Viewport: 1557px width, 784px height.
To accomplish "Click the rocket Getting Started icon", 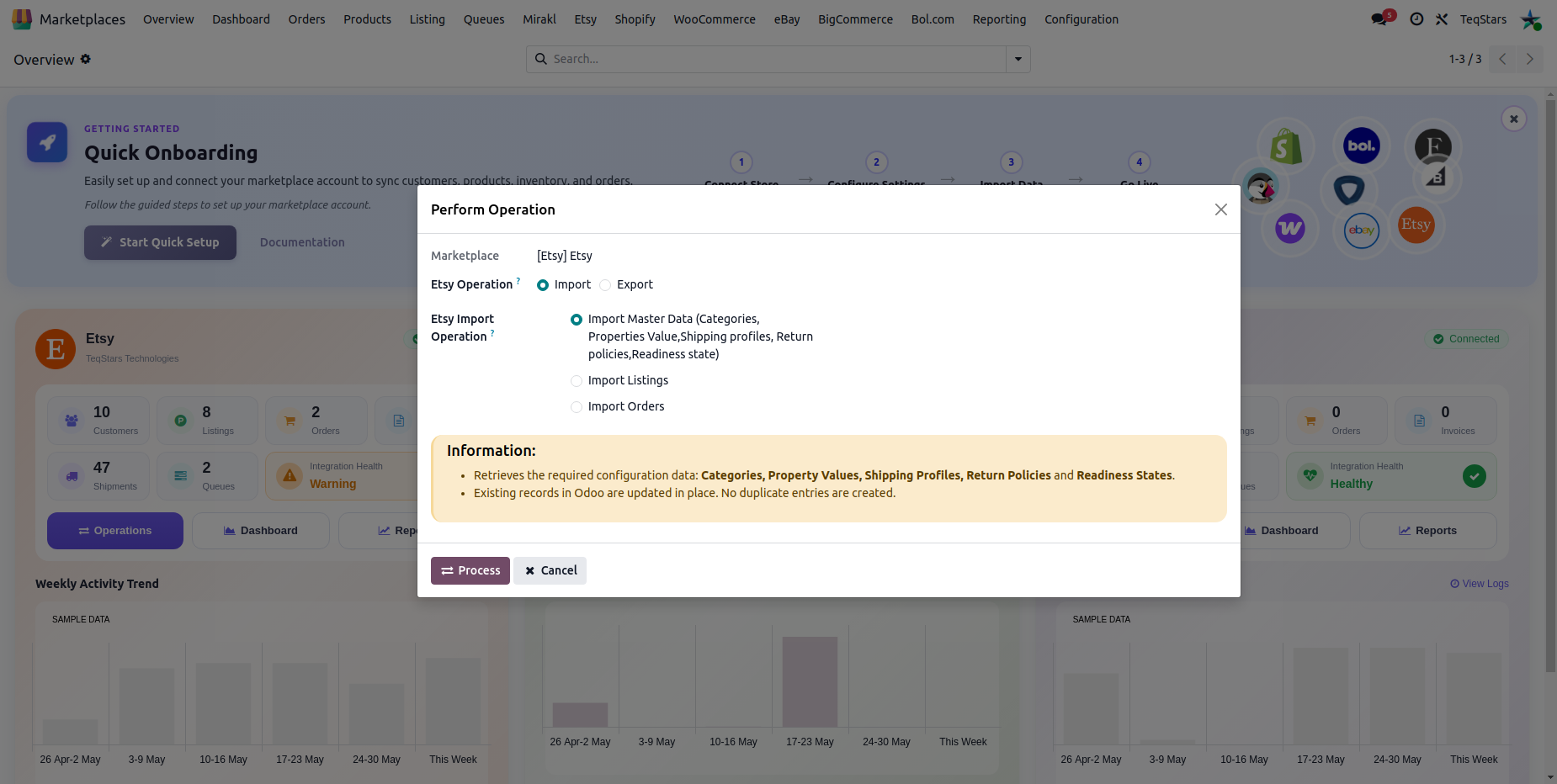I will click(x=47, y=142).
